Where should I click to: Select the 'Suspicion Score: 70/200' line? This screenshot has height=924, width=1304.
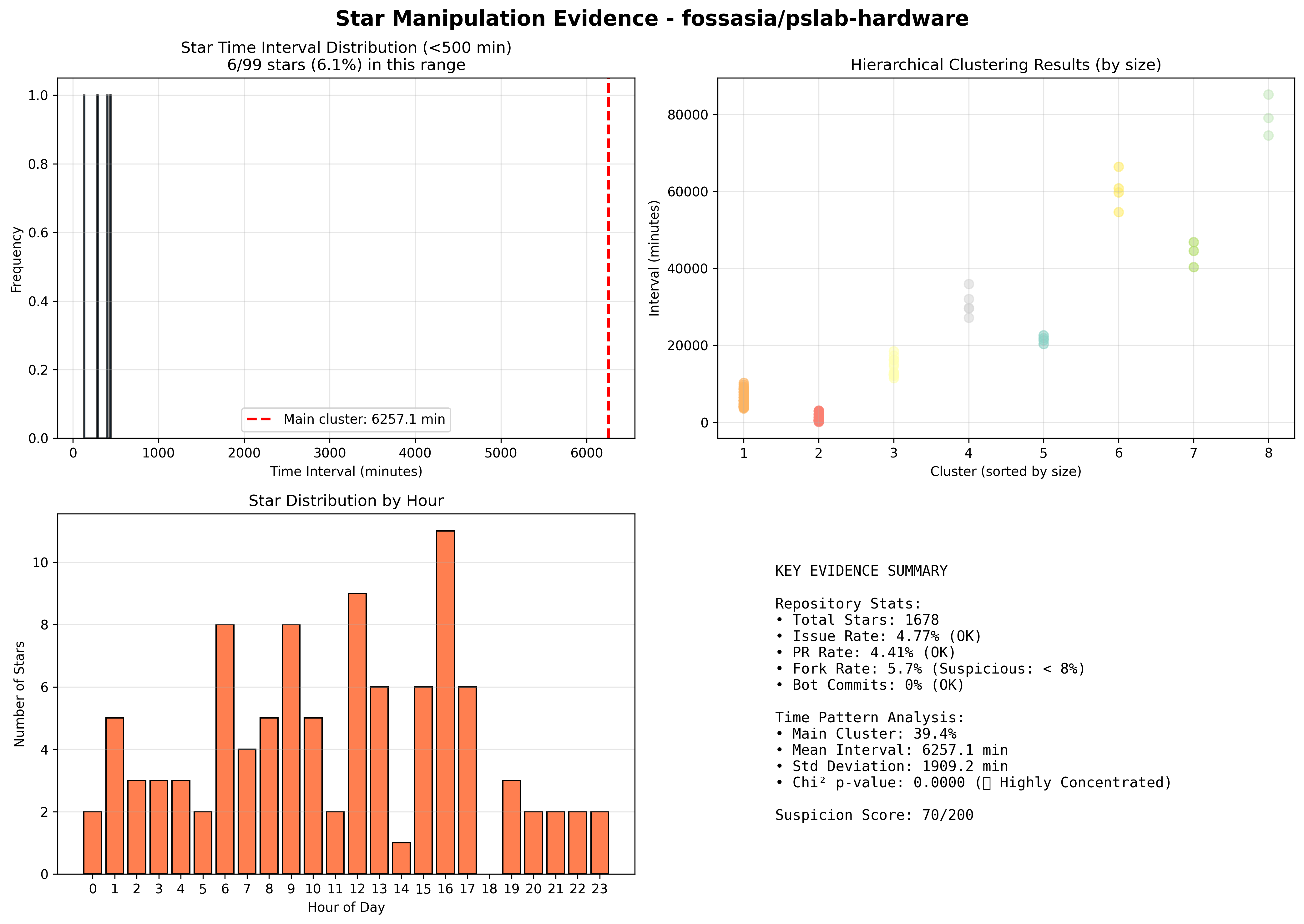874,815
